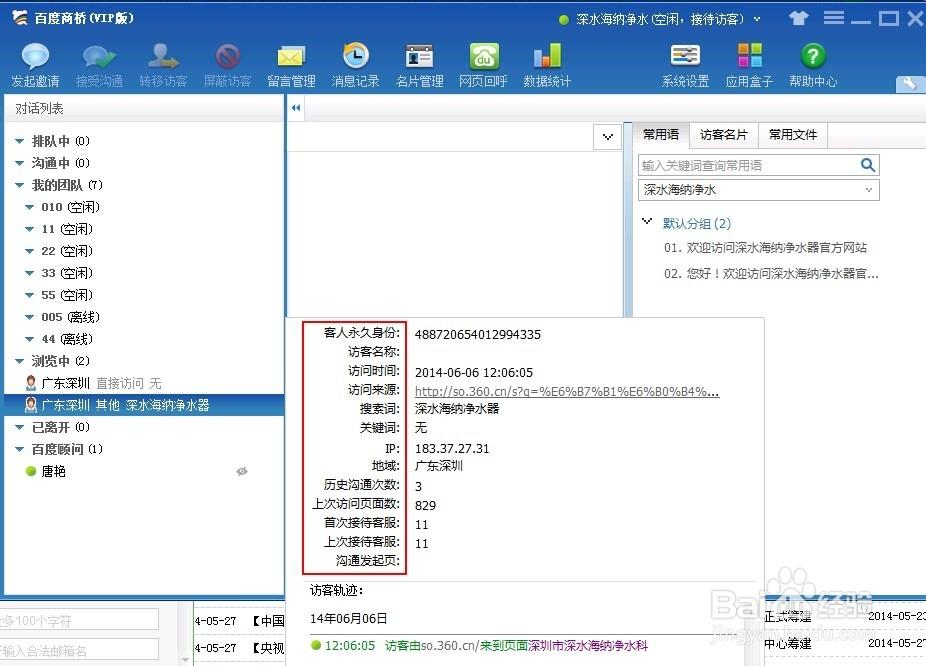Expand team member 010 (空闲)
Viewport: 926px width, 666px height.
[x=30, y=207]
